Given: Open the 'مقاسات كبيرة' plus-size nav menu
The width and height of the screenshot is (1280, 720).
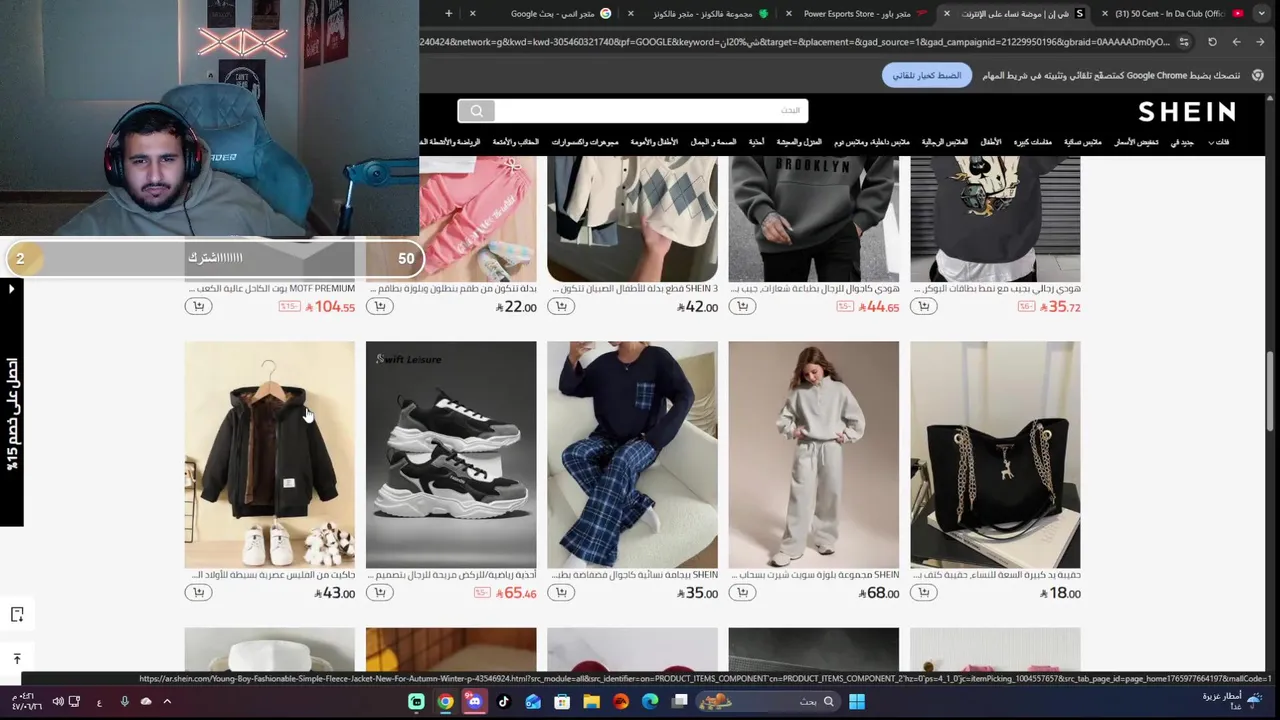Looking at the screenshot, I should (1032, 142).
